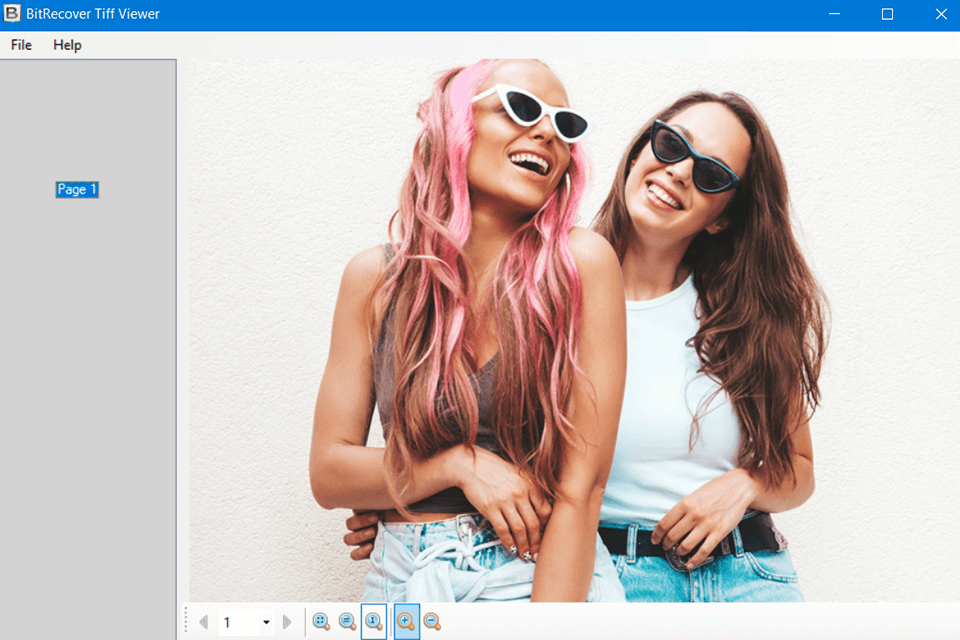Open the Help menu
The height and width of the screenshot is (640, 960).
point(67,45)
